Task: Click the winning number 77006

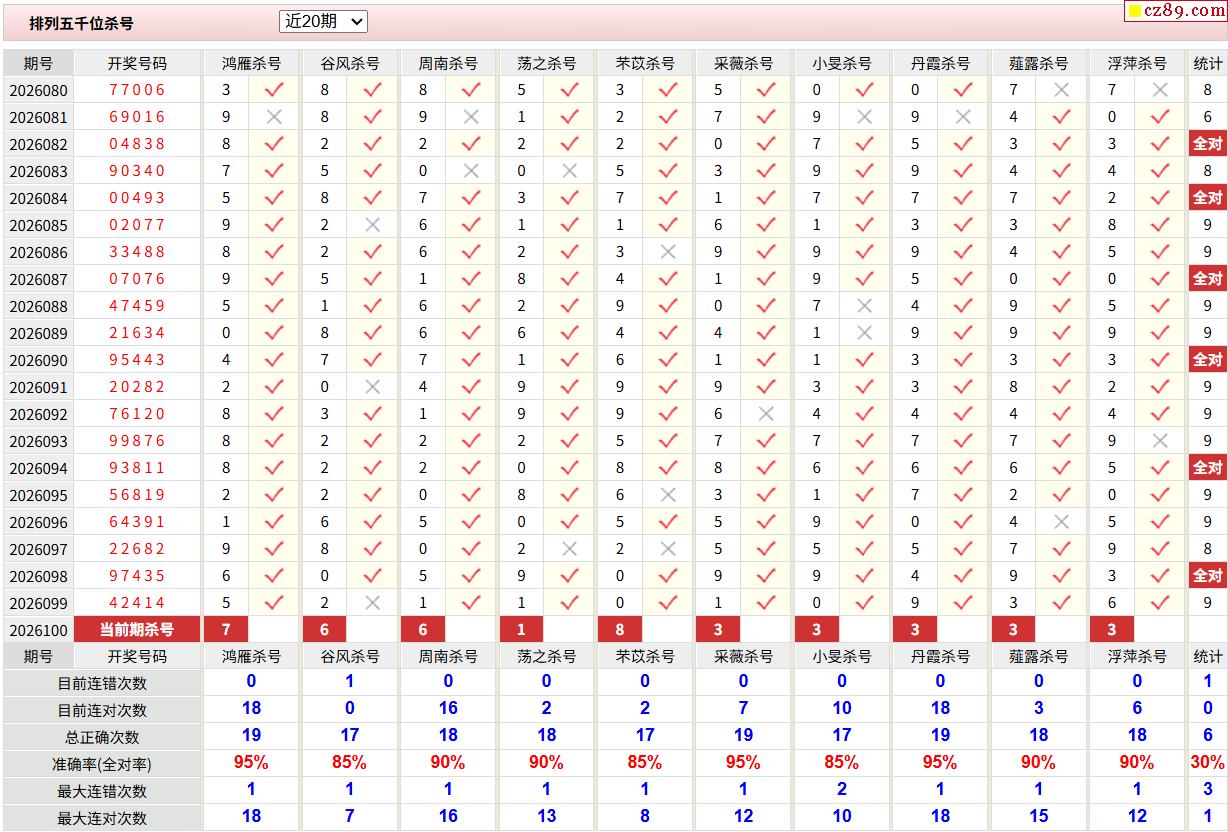Action: (x=137, y=90)
